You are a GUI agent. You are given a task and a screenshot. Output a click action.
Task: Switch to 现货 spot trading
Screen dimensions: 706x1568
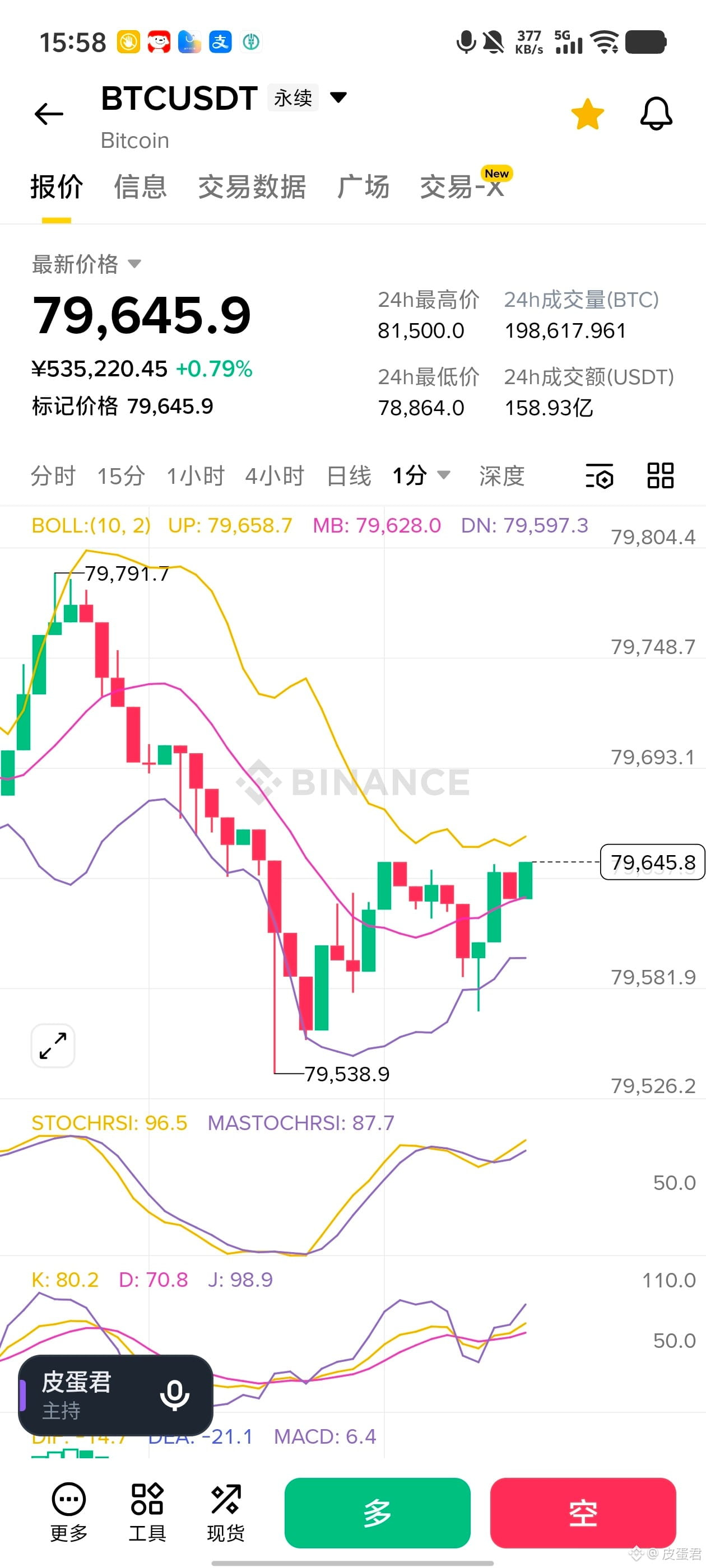226,1513
